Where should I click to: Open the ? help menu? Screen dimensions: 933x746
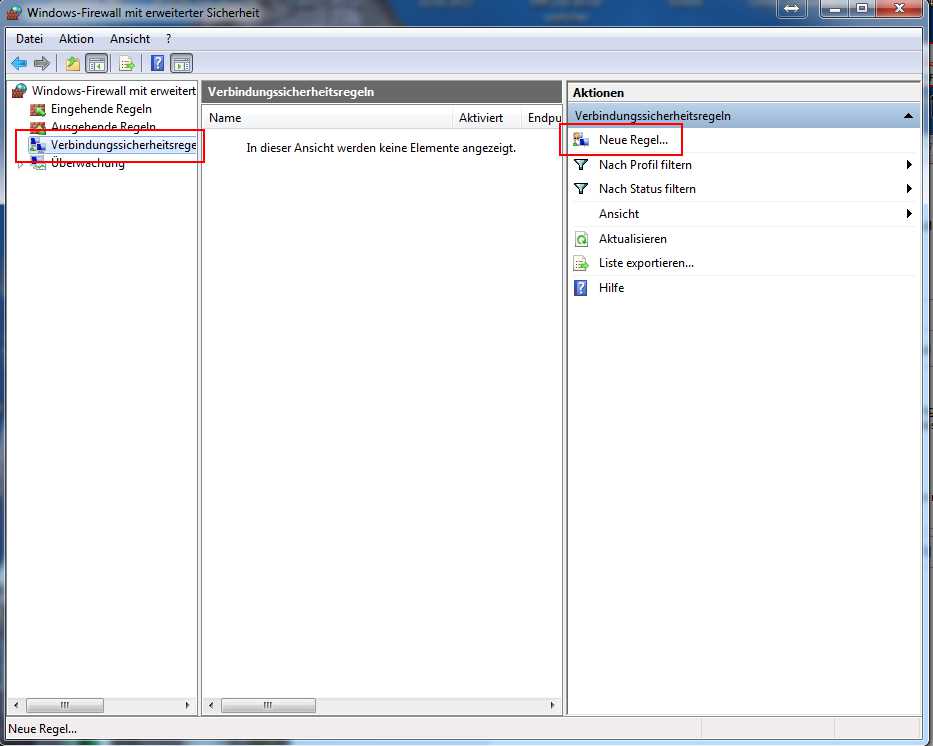pos(168,39)
